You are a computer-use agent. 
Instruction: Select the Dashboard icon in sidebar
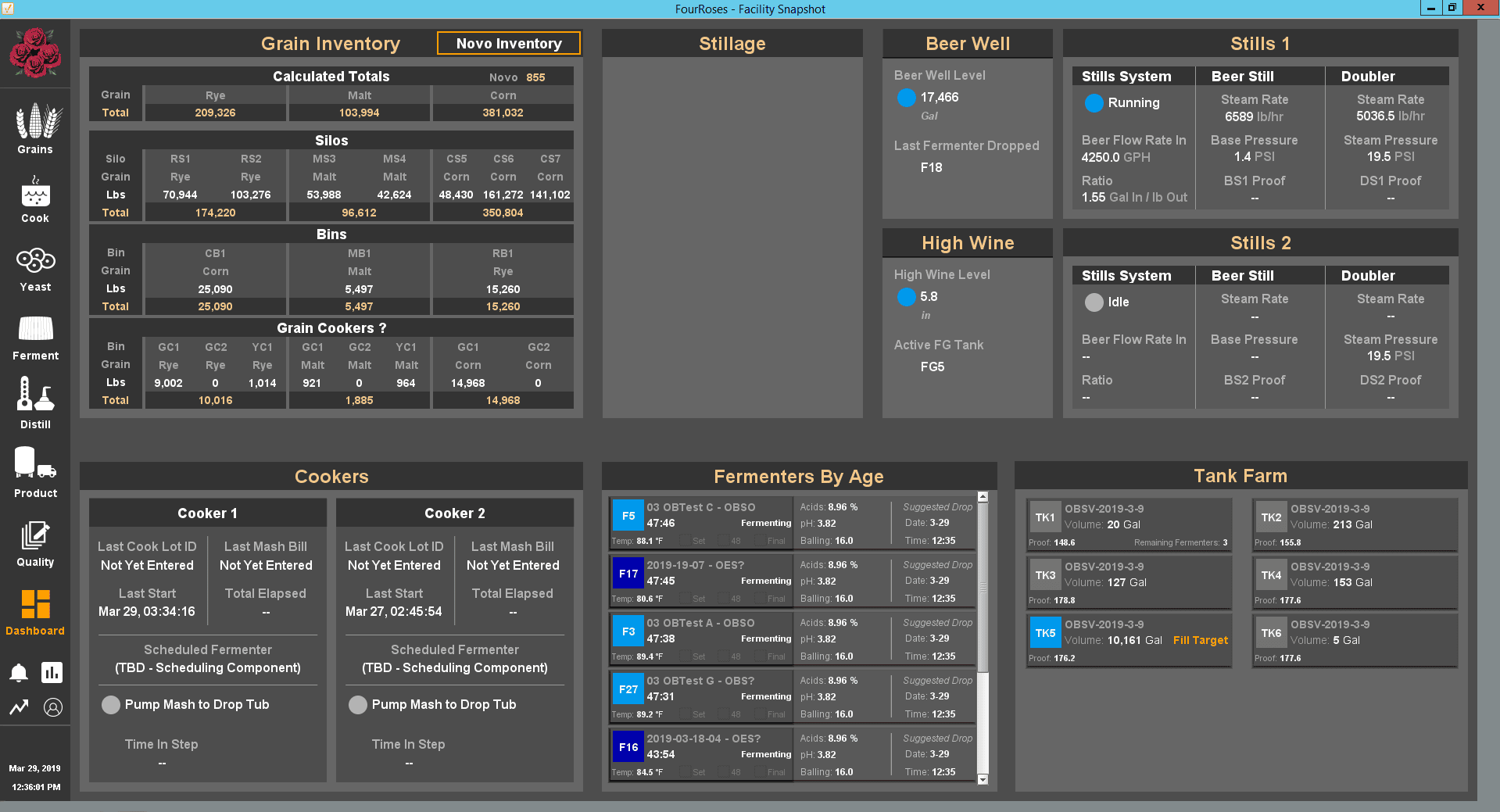pyautogui.click(x=35, y=612)
